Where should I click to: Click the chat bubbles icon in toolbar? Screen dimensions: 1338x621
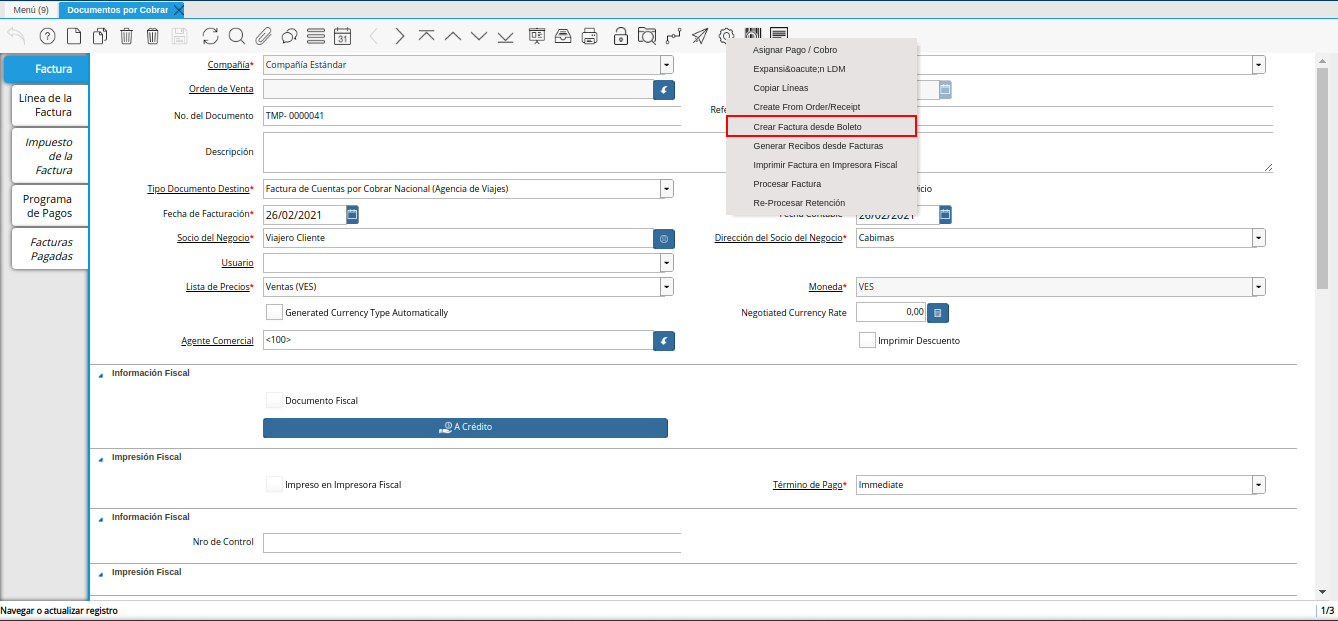pos(290,37)
